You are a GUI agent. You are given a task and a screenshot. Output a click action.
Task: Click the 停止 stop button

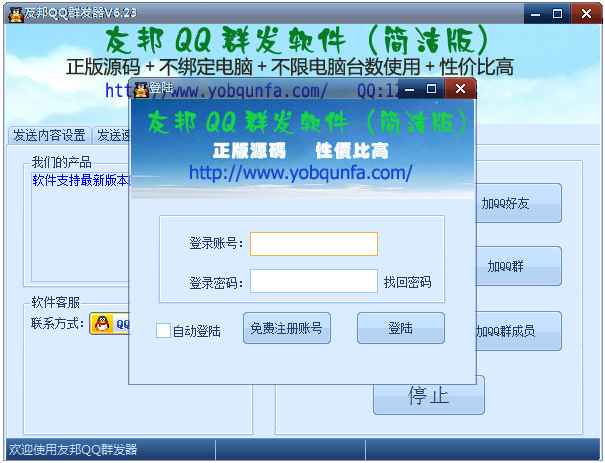click(429, 398)
